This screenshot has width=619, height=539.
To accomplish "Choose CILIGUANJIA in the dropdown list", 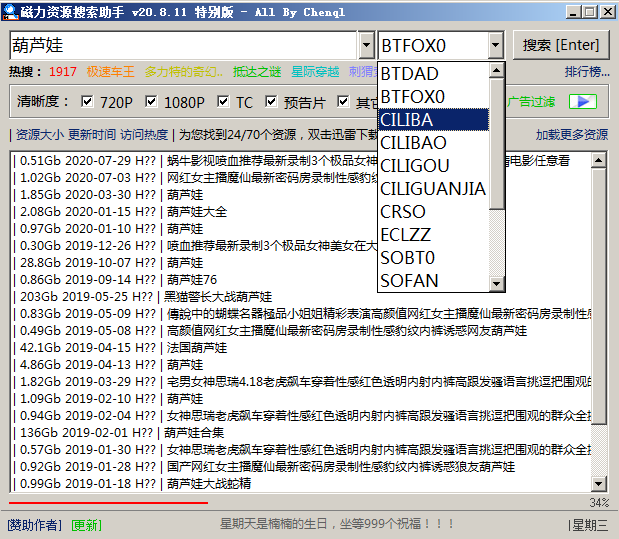I will pos(433,189).
